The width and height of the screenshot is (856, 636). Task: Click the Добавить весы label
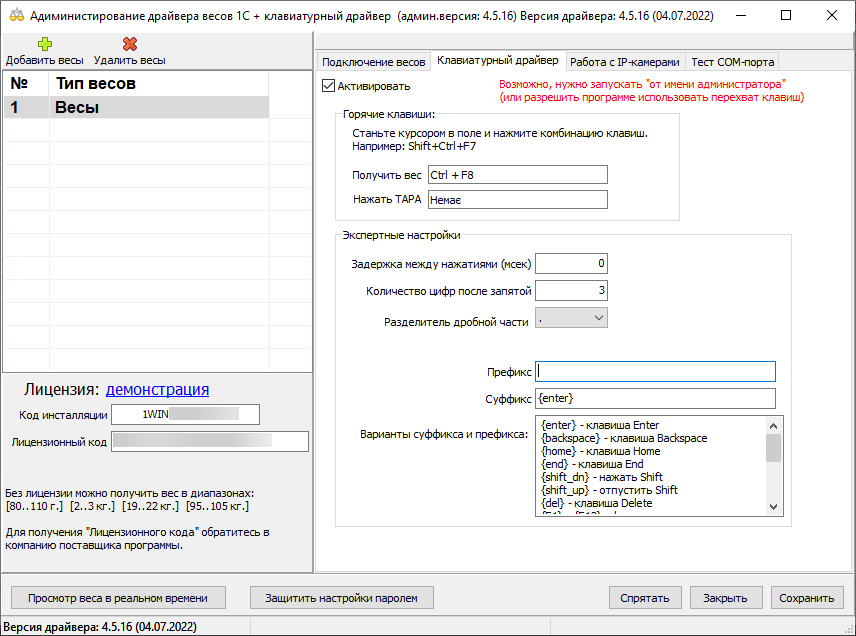pyautogui.click(x=45, y=60)
